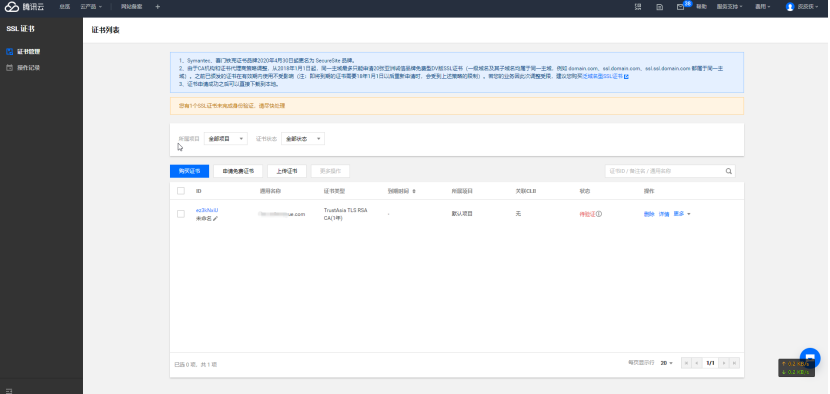The width and height of the screenshot is (830, 394).
Task: Go to next page pagination arrow
Action: (724, 363)
